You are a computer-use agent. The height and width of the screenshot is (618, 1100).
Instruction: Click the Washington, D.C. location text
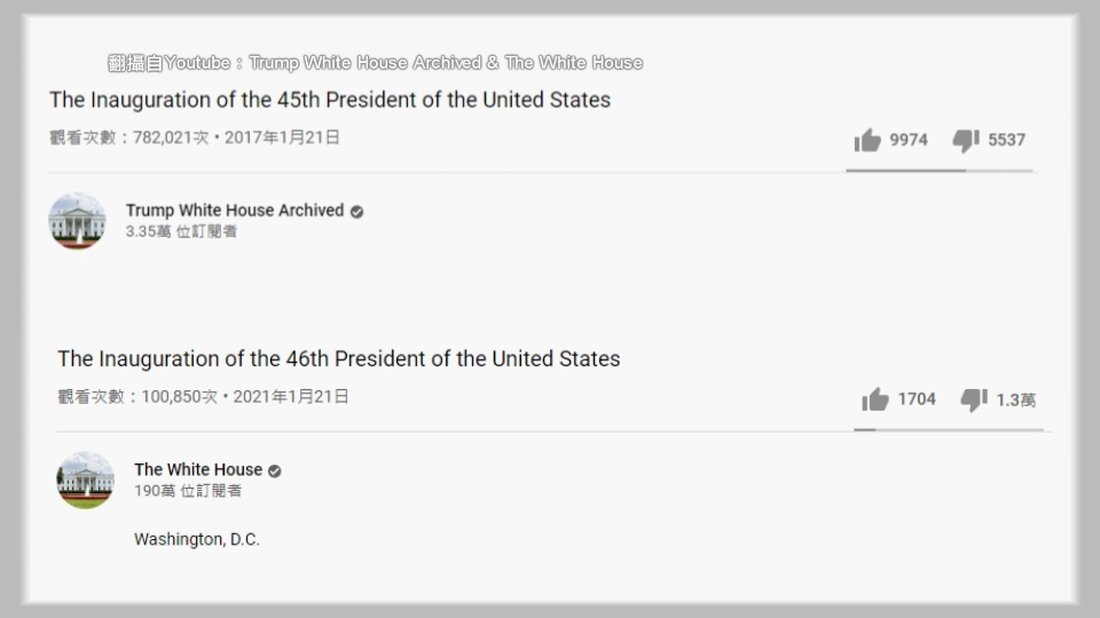[197, 540]
